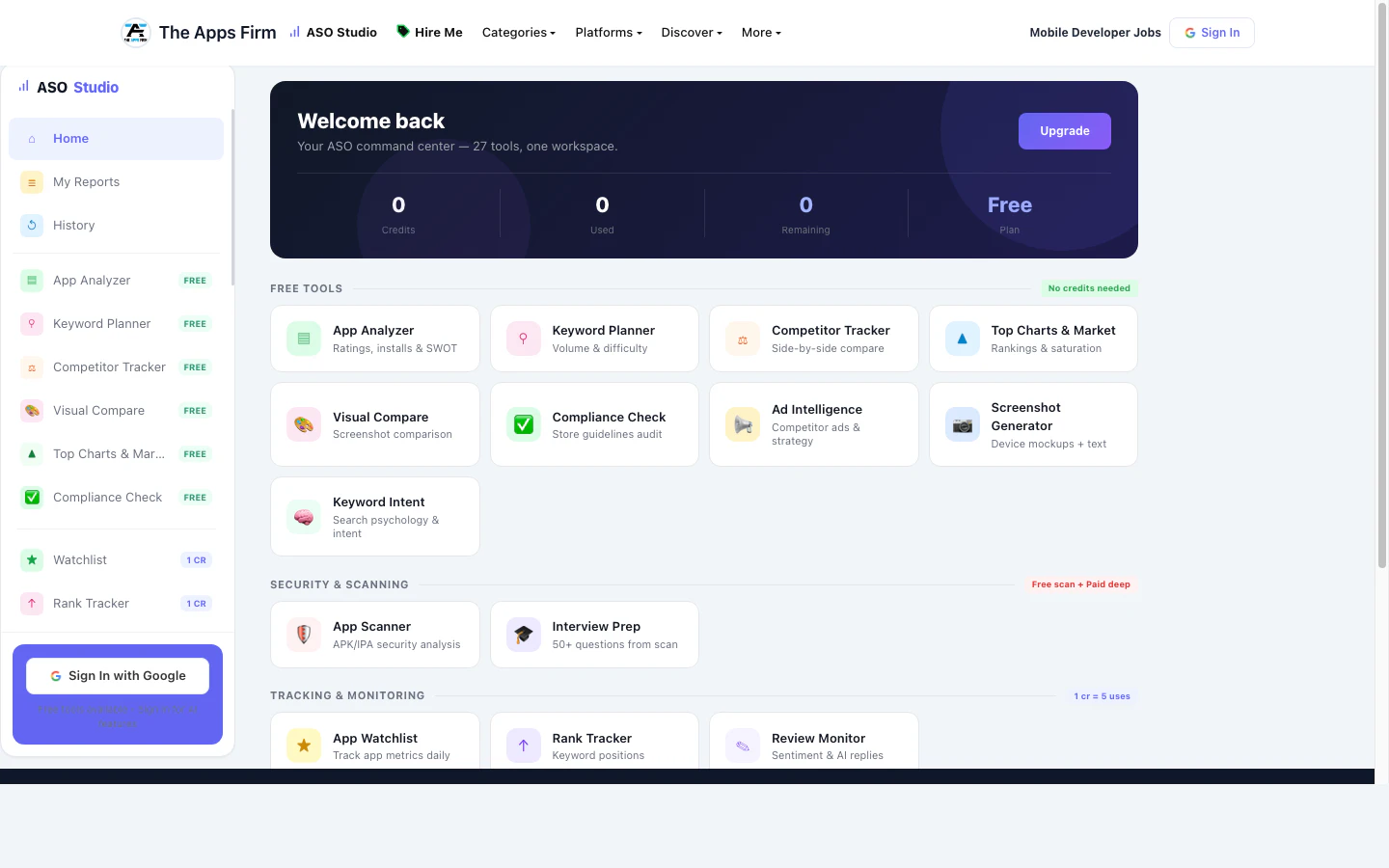Click Compliance Check checkmark icon in sidebar
Viewport: 1389px width, 868px height.
tap(32, 498)
